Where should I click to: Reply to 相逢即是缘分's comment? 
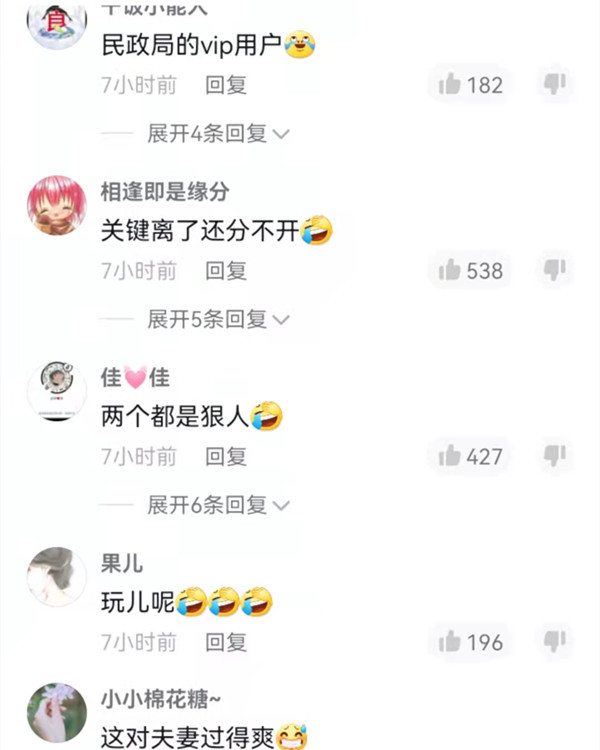(x=226, y=271)
